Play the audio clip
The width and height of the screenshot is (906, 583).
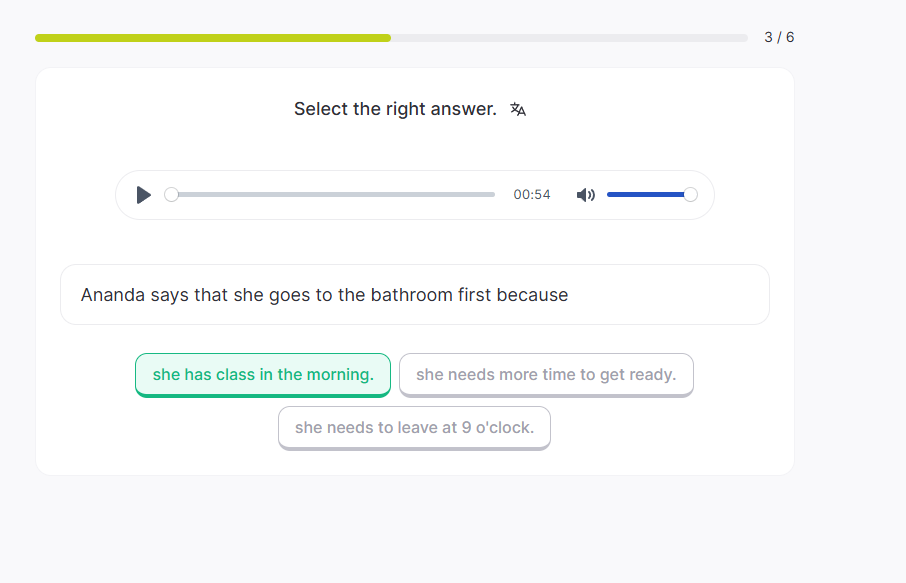click(x=144, y=195)
